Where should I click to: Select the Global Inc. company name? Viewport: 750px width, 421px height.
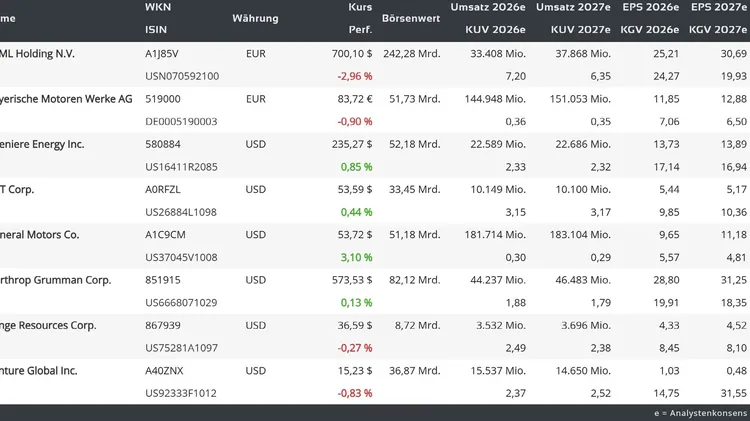pos(39,371)
